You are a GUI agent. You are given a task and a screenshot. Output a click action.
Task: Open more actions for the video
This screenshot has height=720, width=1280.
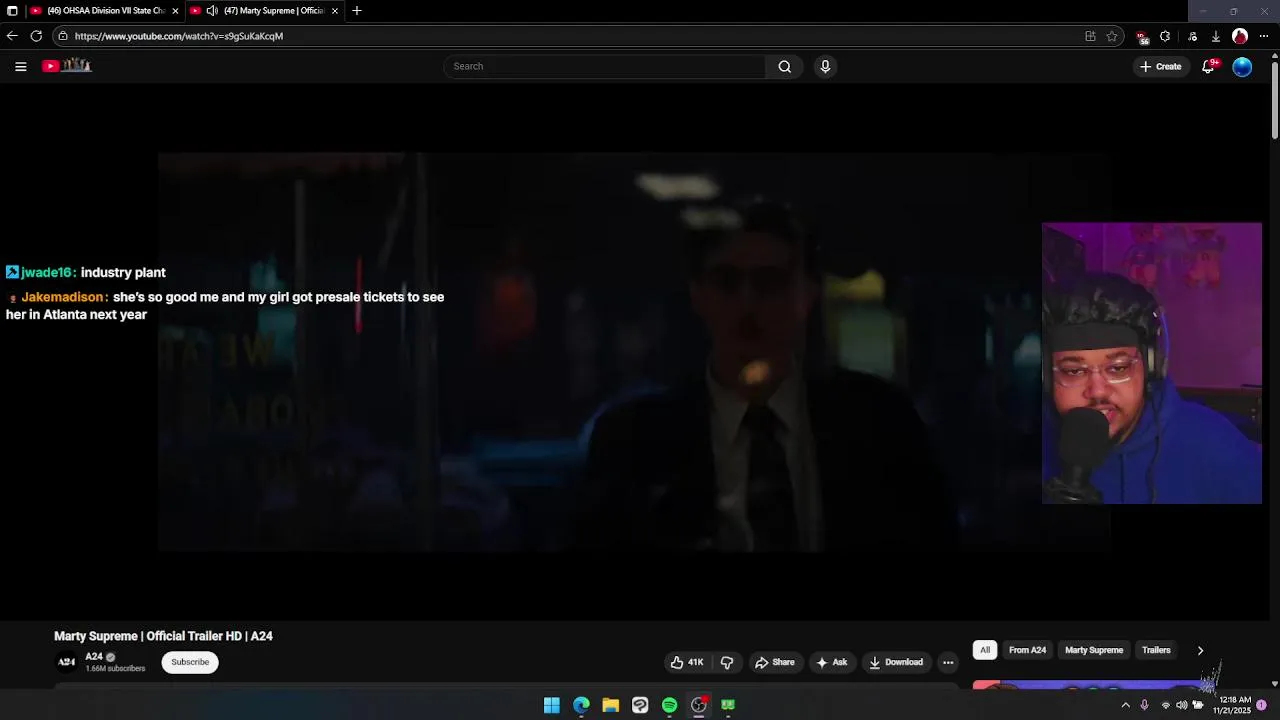coord(948,662)
